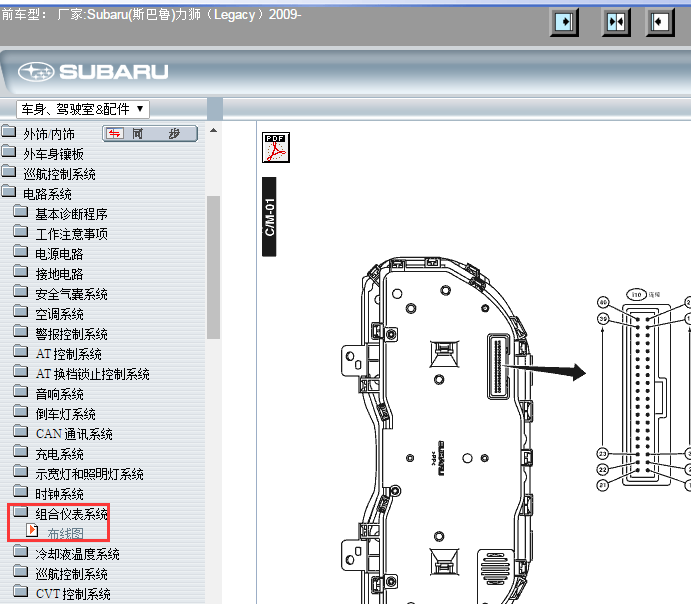The image size is (691, 604).
Task: Open the 布线图 wiring diagram link
Action: (65, 534)
